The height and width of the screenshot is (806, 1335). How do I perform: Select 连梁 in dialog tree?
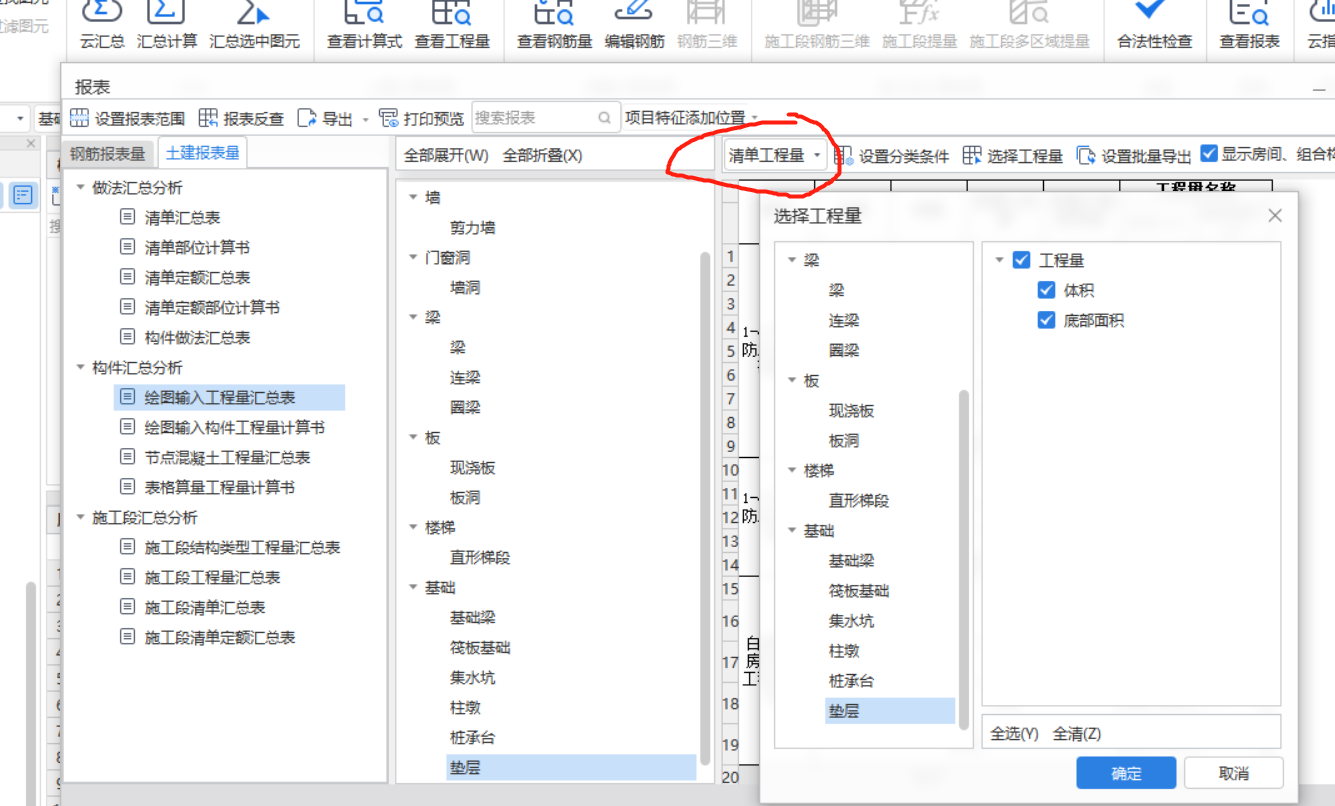(844, 320)
